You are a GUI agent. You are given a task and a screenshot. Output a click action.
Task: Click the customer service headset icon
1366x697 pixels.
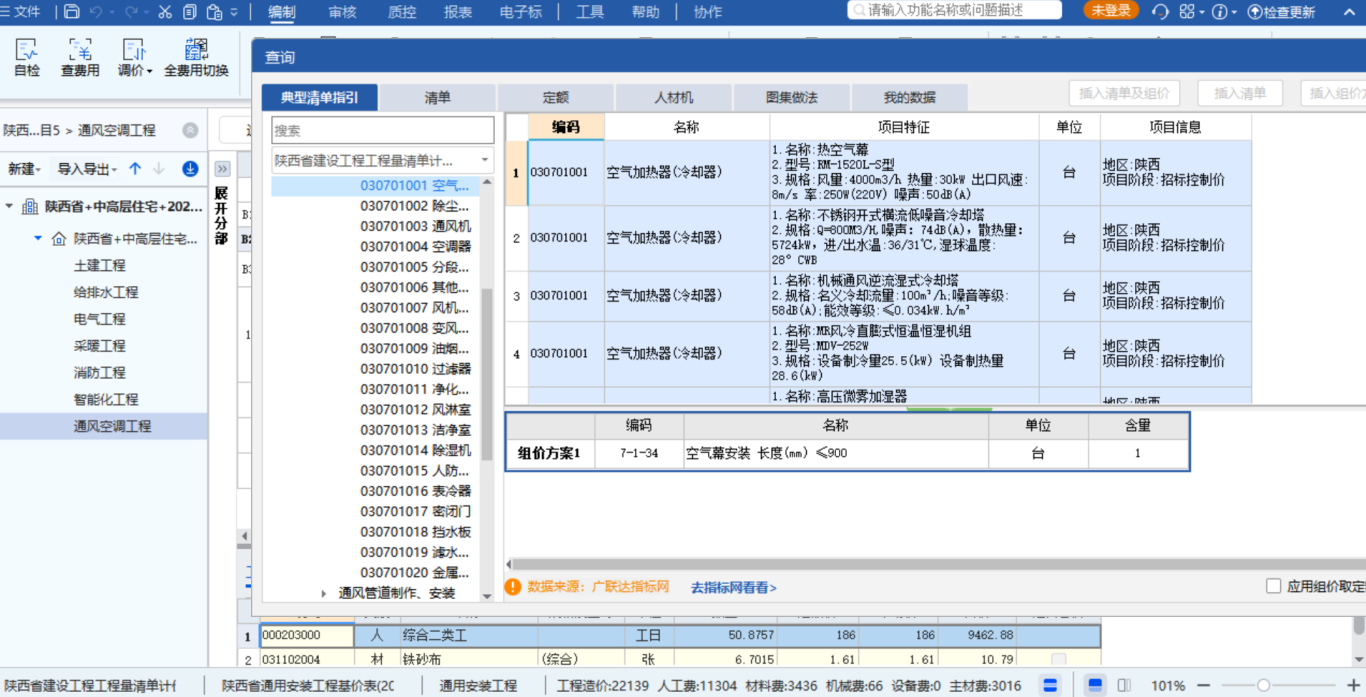1160,12
